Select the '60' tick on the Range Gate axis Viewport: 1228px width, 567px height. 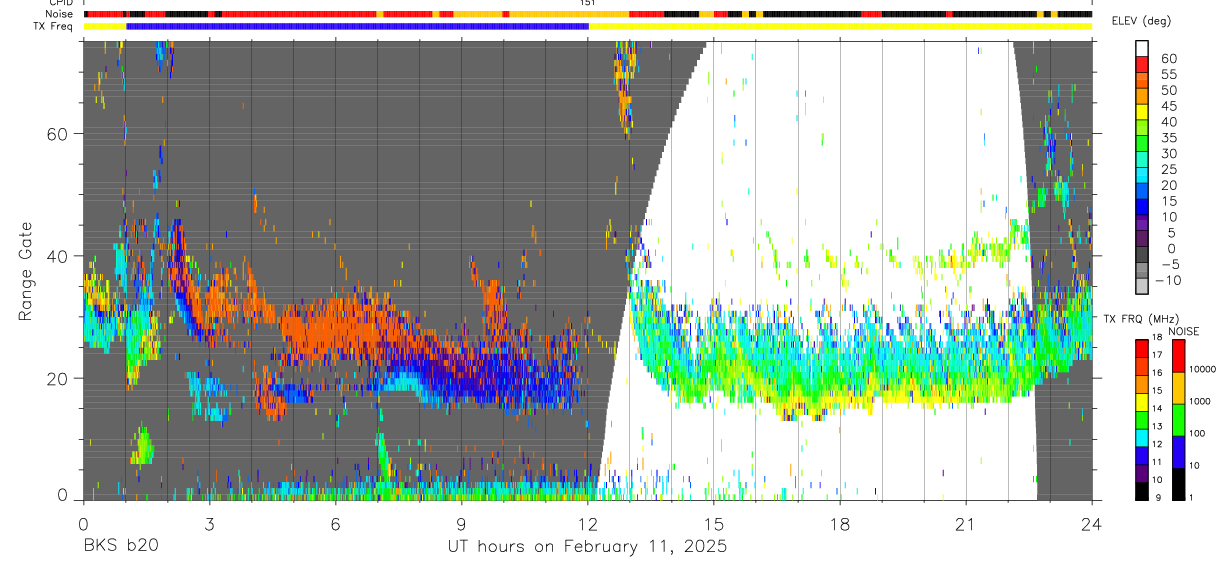click(58, 134)
